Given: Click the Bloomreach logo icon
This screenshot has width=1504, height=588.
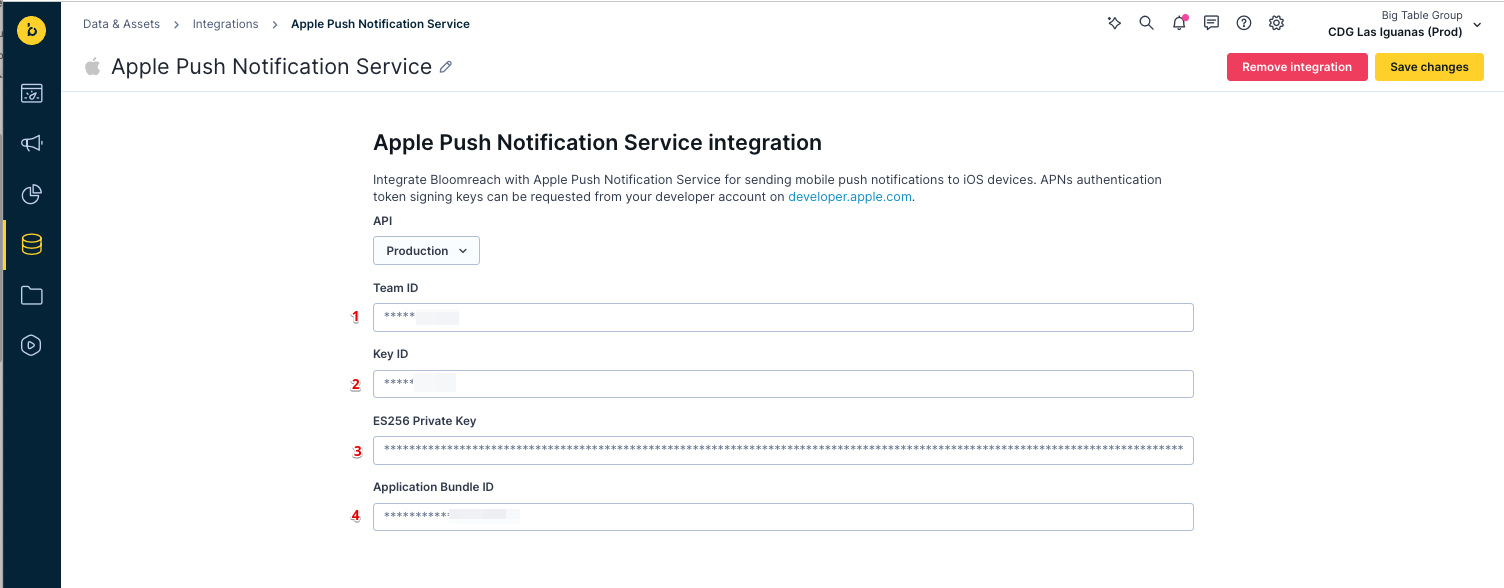Looking at the screenshot, I should [x=31, y=31].
